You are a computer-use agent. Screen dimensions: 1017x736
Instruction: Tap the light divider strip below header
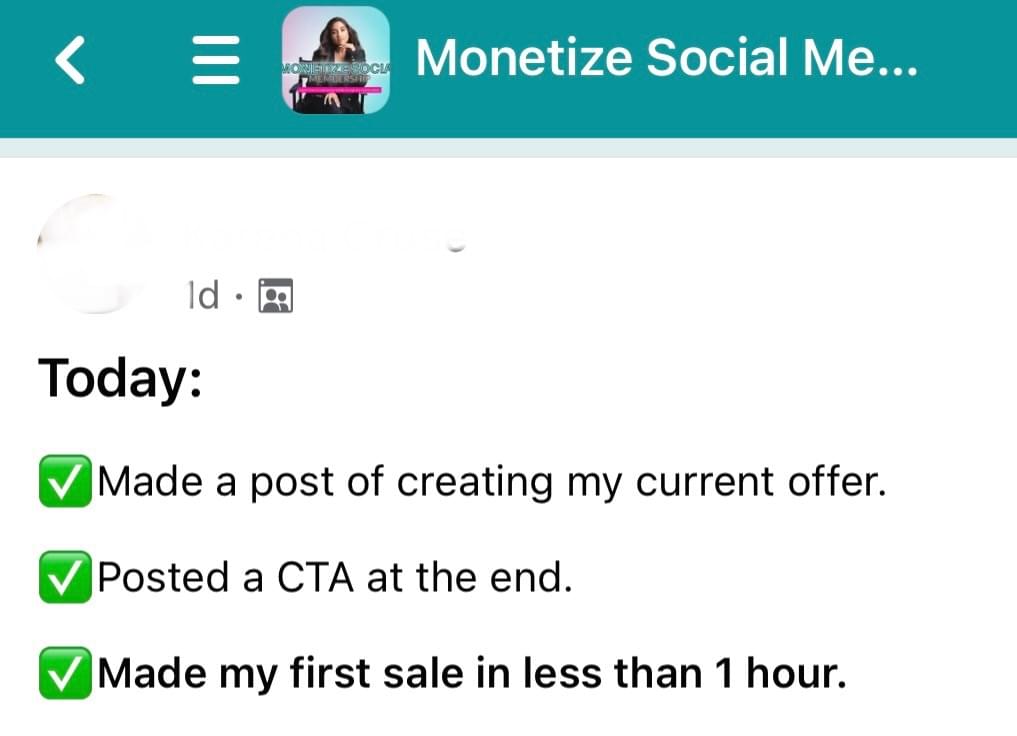pyautogui.click(x=508, y=148)
